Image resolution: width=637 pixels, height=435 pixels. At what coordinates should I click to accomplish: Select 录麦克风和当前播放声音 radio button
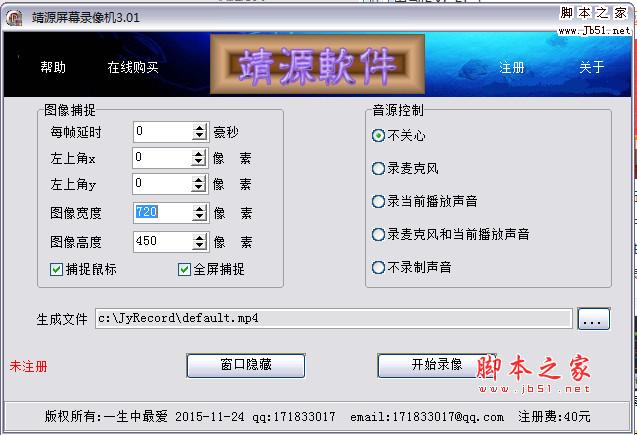[378, 234]
